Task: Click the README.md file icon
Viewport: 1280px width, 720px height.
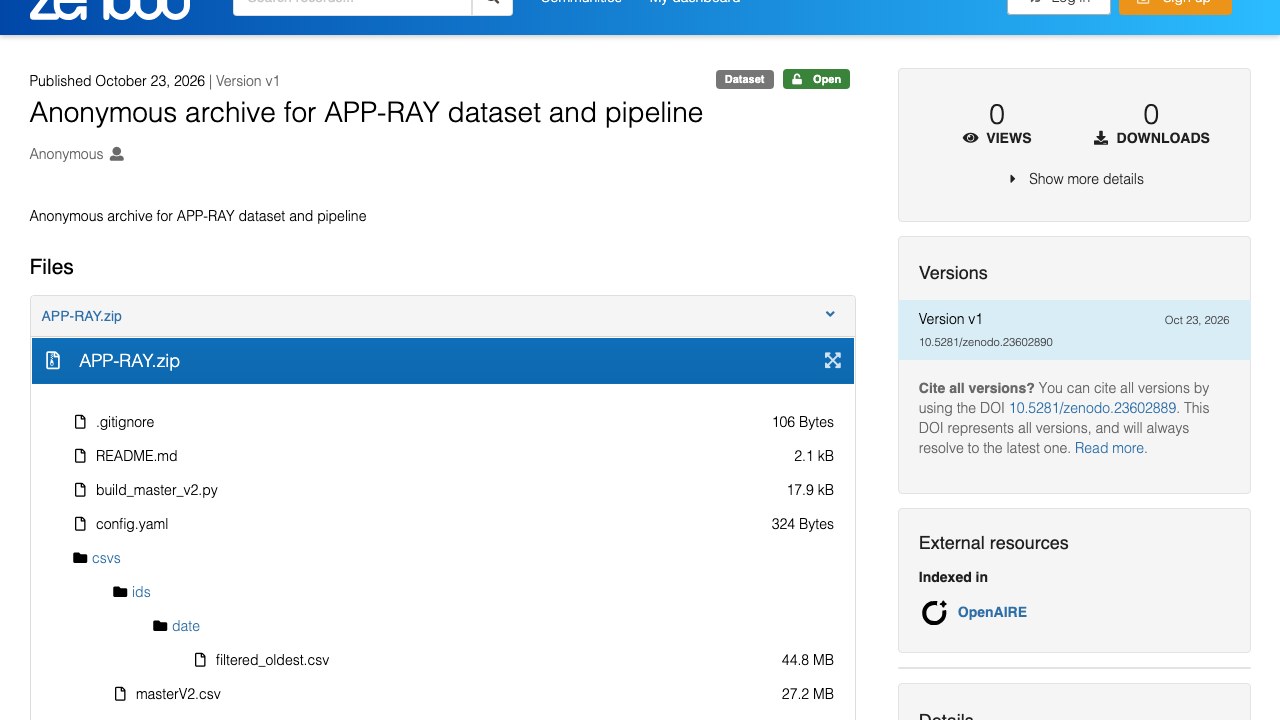Action: (x=80, y=456)
